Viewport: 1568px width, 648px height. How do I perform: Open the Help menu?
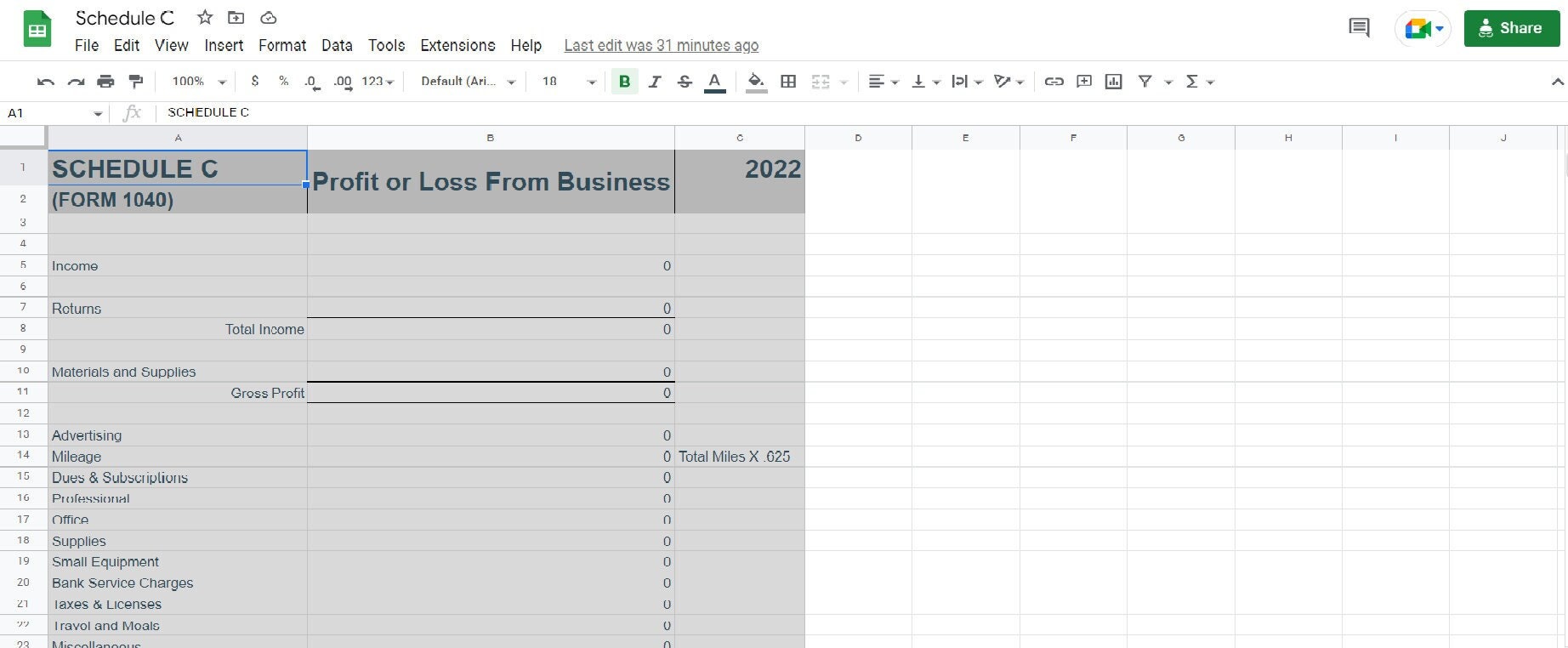tap(526, 46)
